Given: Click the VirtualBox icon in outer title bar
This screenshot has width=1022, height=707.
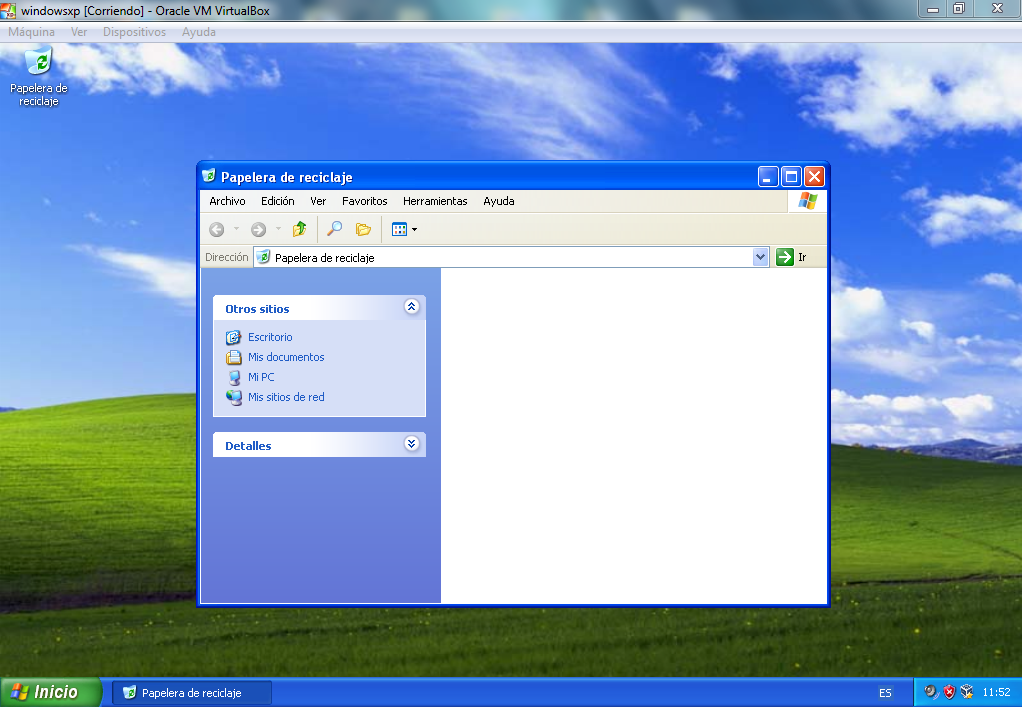Looking at the screenshot, I should (x=8, y=10).
